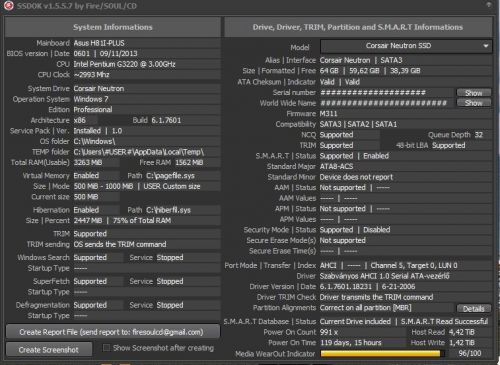Viewport: 500px width, 365px height.
Task: Select the C:\hiberfil.sys path
Action: pyautogui.click(x=168, y=210)
